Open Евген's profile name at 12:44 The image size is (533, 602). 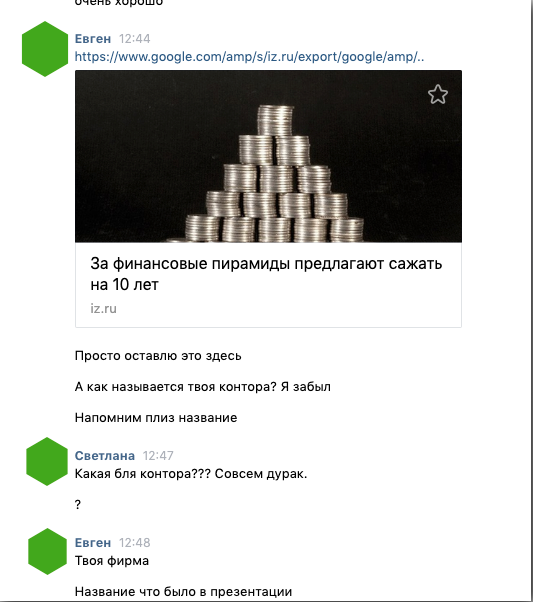[x=93, y=39]
